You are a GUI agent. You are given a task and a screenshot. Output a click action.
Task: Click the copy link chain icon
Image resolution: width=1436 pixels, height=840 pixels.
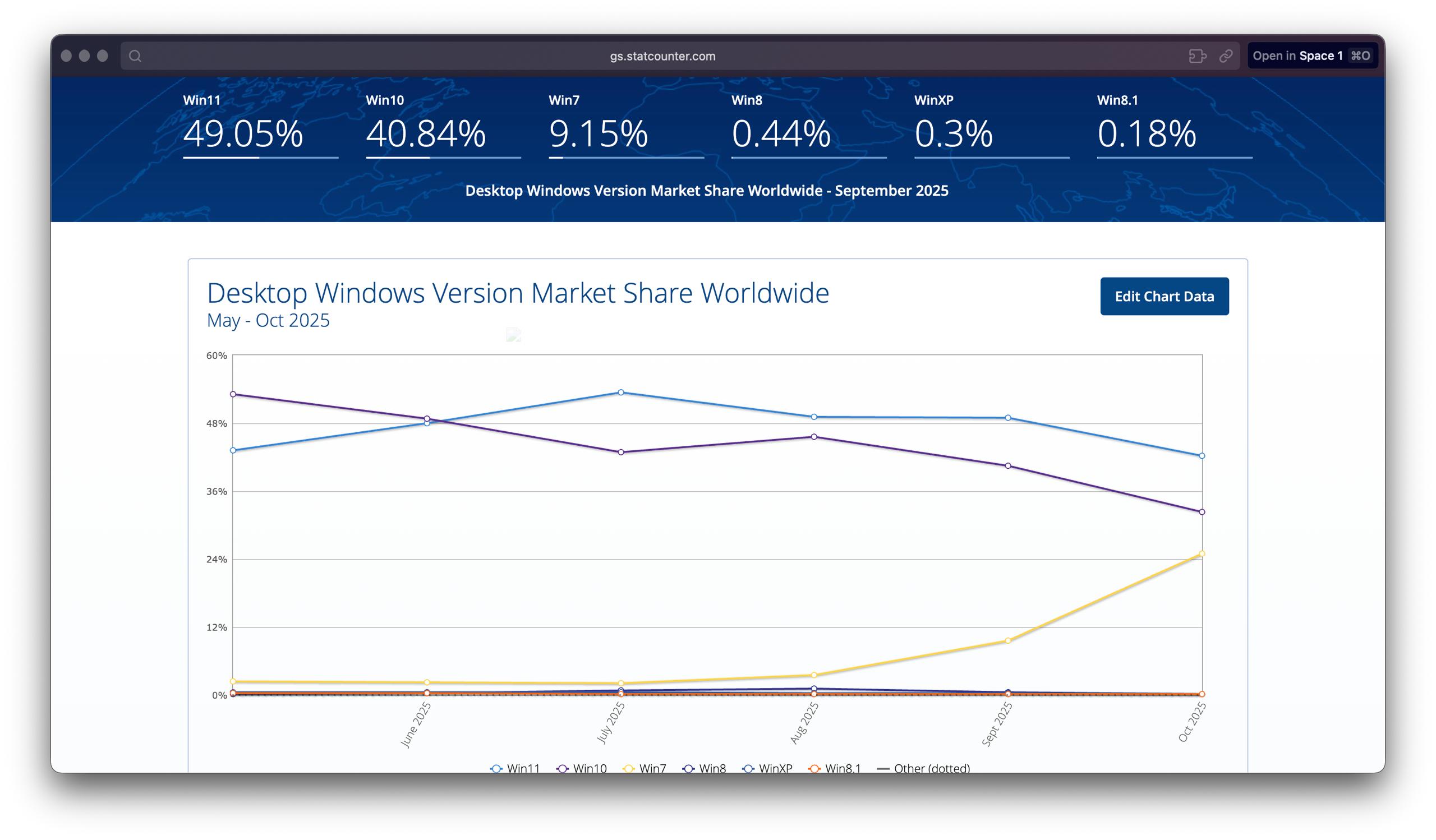click(1226, 56)
